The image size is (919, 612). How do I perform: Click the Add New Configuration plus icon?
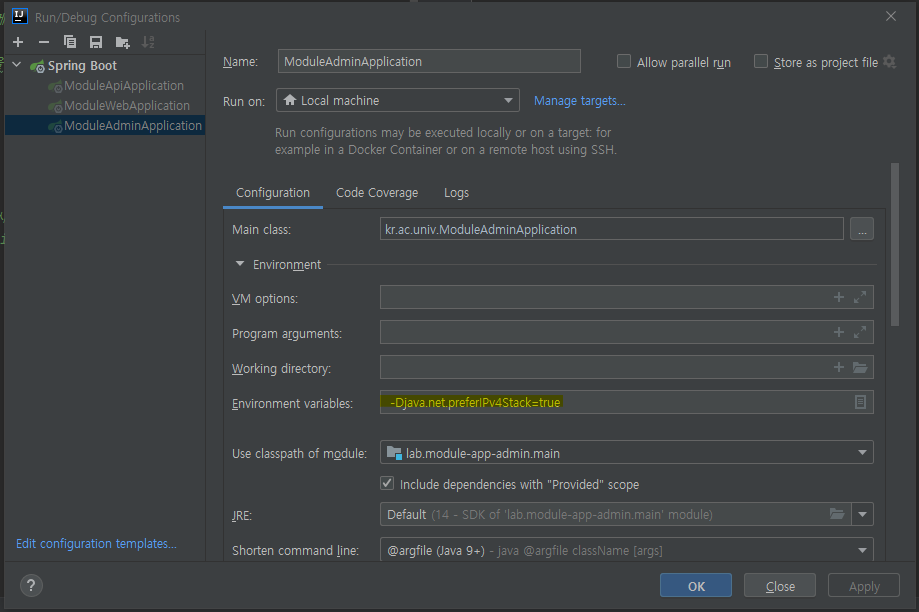[18, 42]
